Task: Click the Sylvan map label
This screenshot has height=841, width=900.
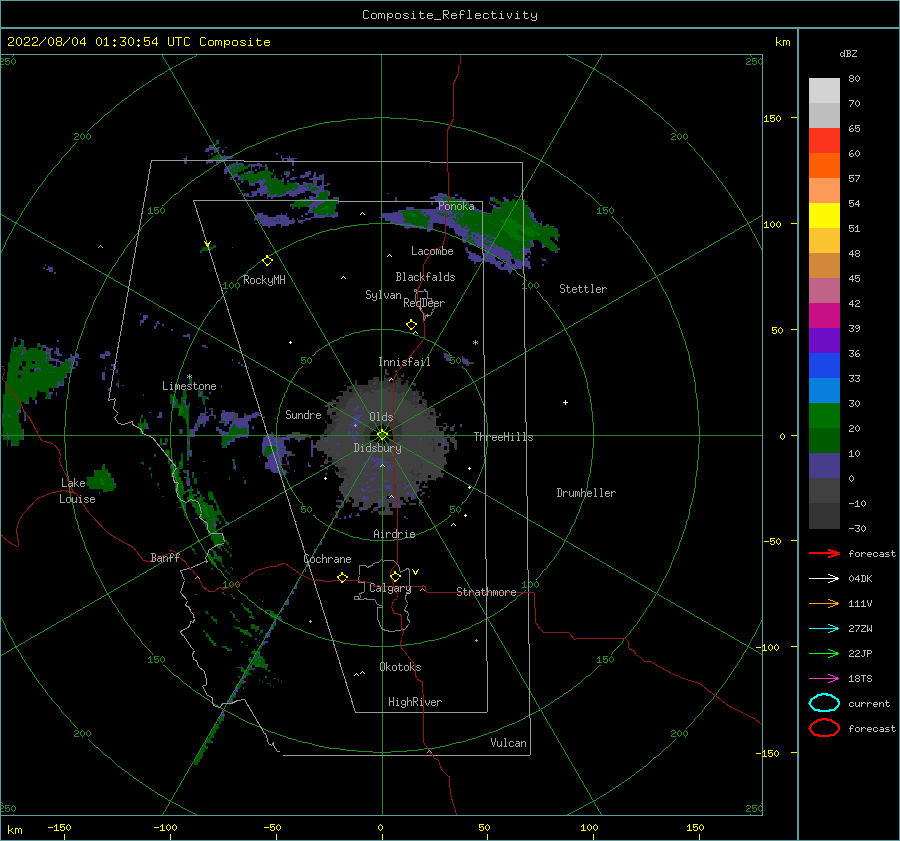Action: pyautogui.click(x=383, y=295)
